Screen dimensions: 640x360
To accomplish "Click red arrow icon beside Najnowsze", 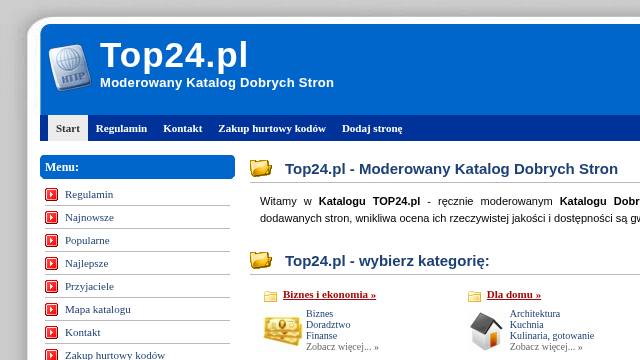I will click(x=51, y=218).
